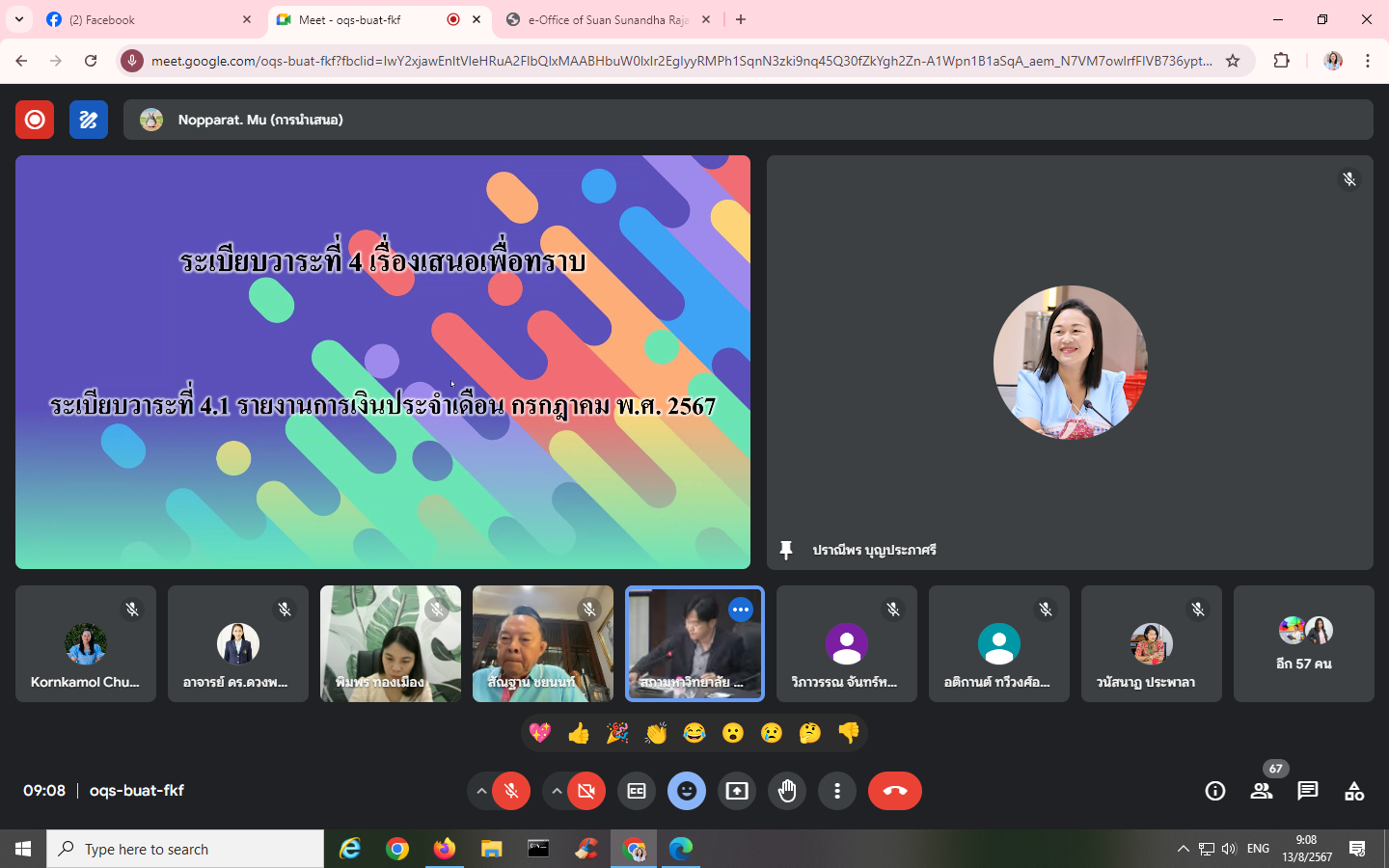
Task: Leave the call with red hang-up button
Action: point(894,791)
